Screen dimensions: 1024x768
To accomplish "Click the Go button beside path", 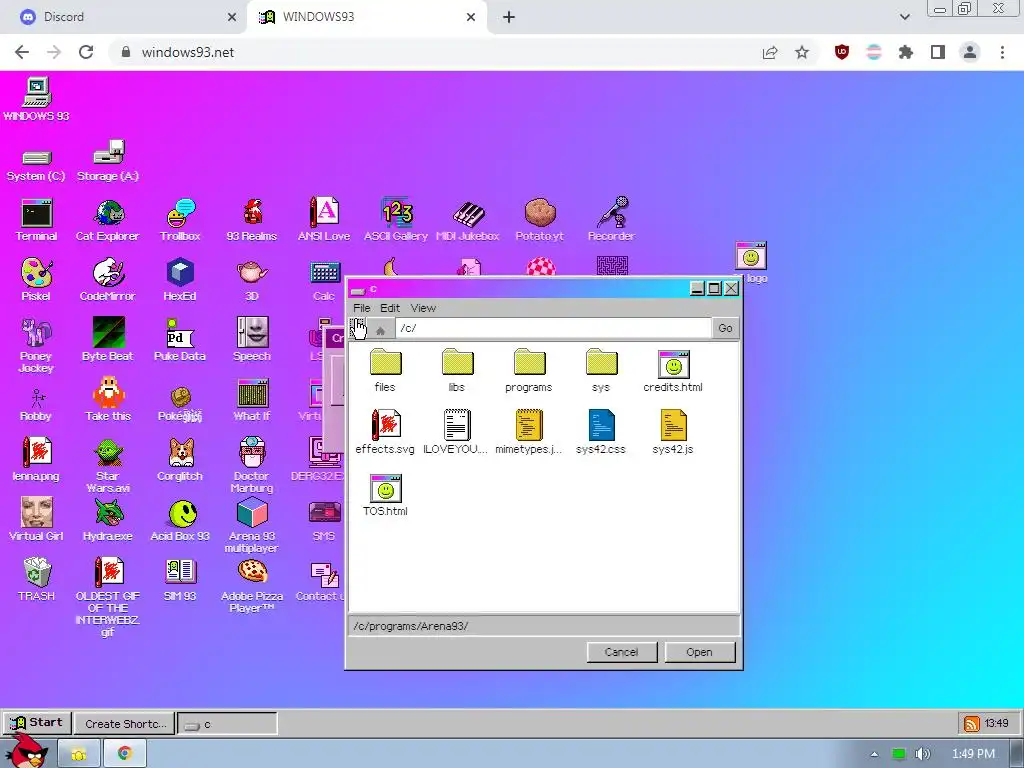I will coord(725,328).
